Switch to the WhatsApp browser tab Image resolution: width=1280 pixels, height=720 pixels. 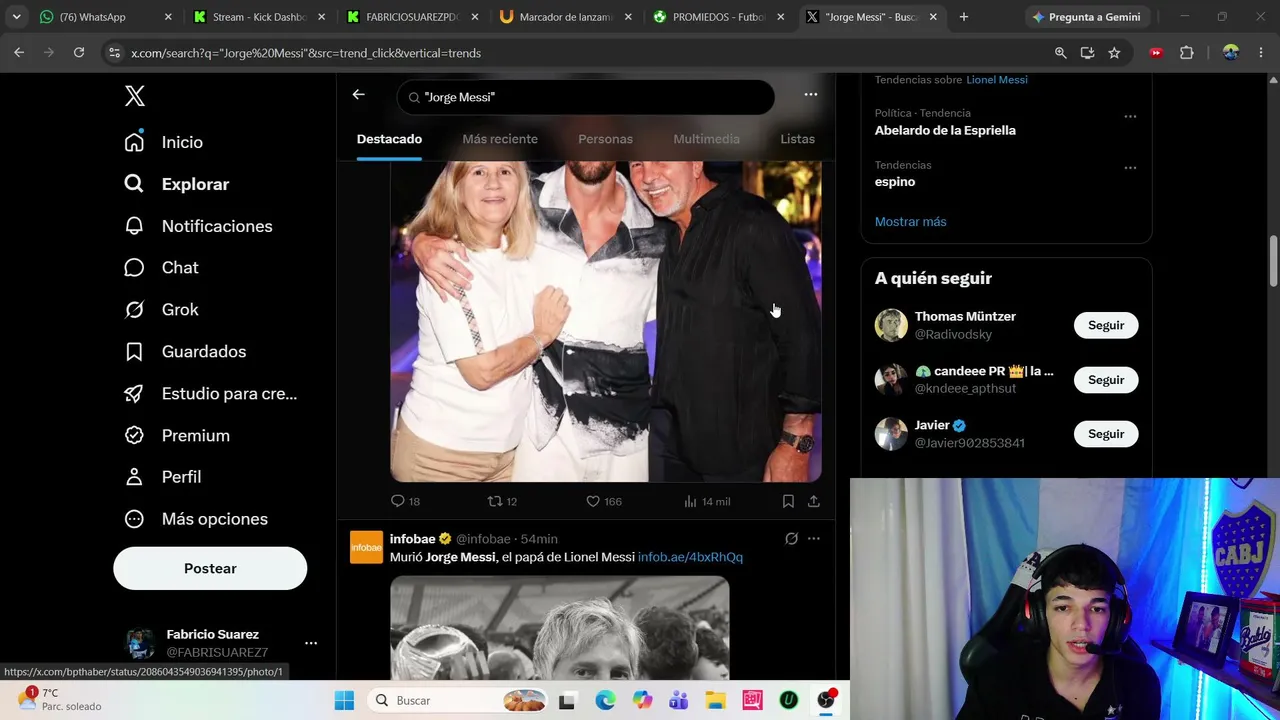(105, 17)
